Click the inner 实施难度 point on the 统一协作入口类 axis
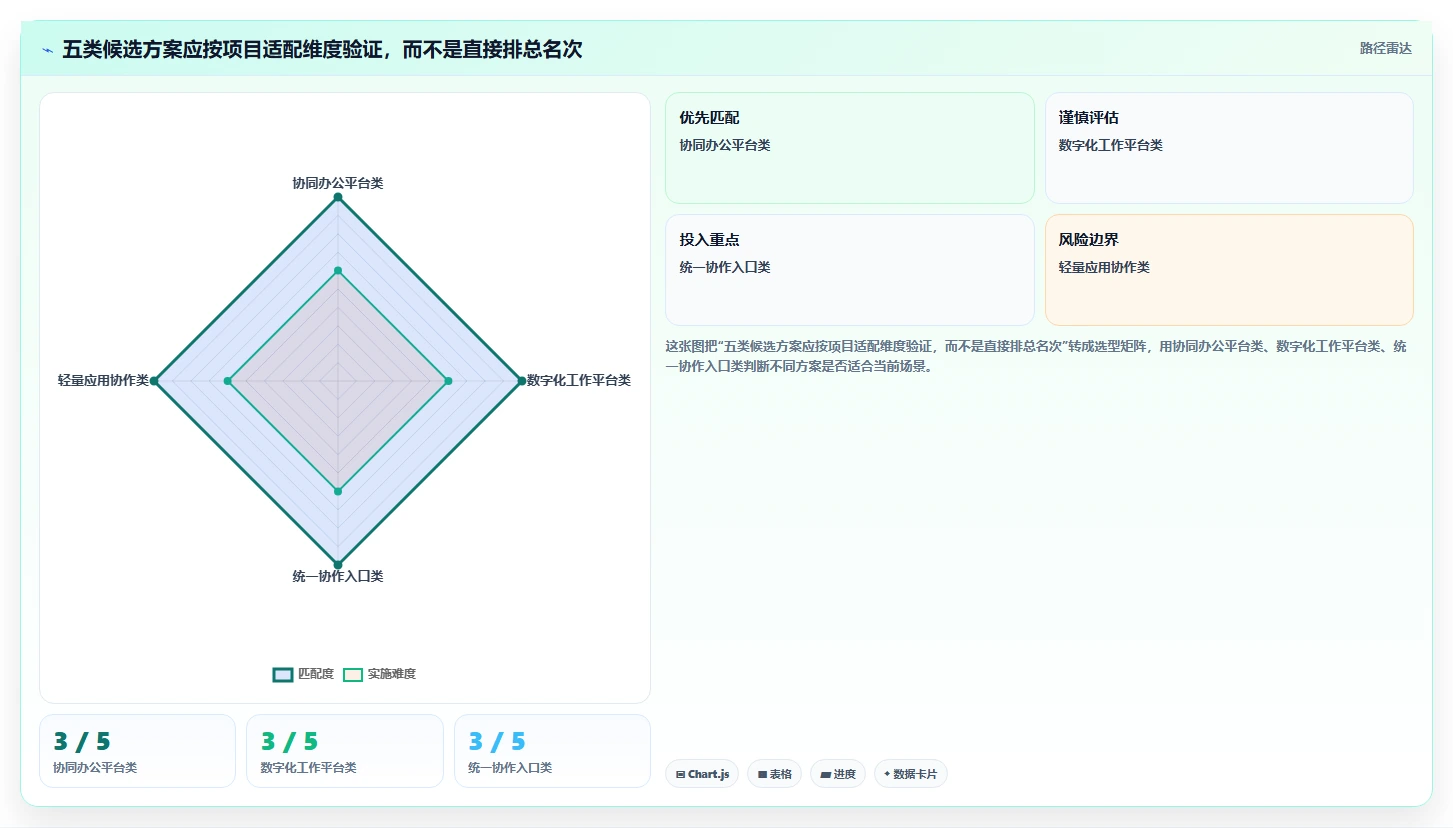This screenshot has width=1453, height=828. click(x=338, y=491)
